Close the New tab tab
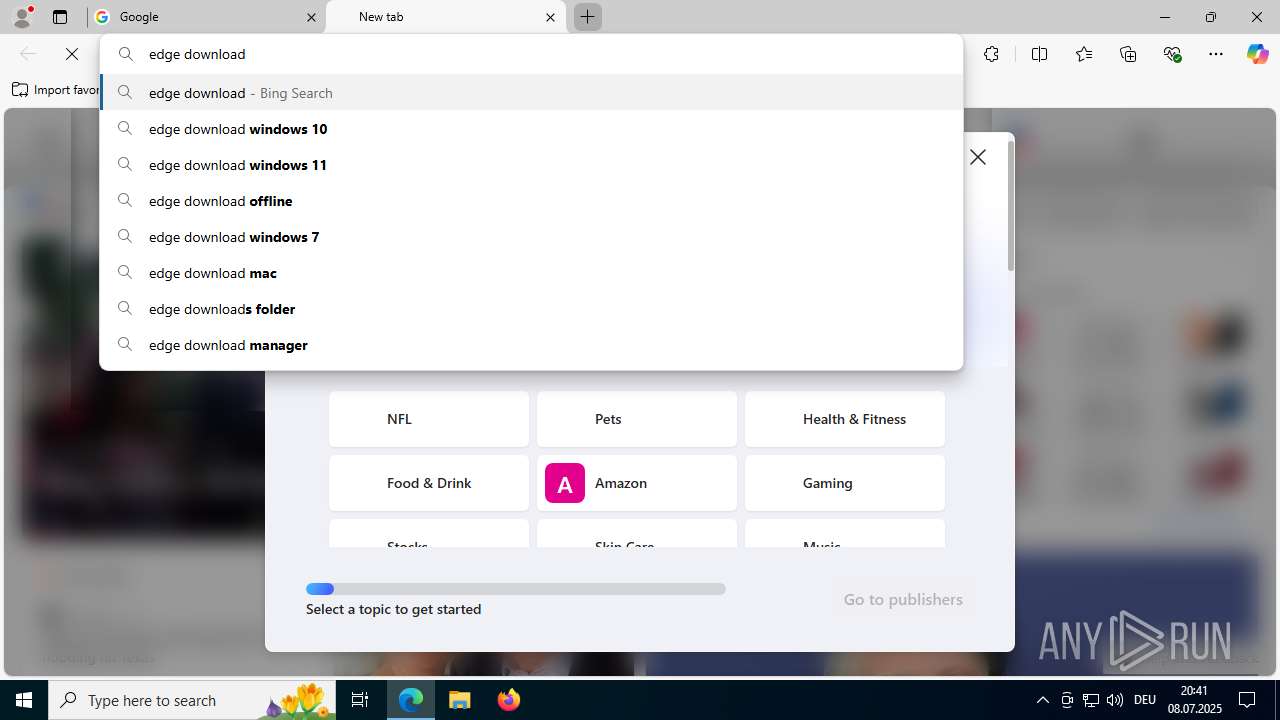The height and width of the screenshot is (720, 1280). click(x=550, y=17)
